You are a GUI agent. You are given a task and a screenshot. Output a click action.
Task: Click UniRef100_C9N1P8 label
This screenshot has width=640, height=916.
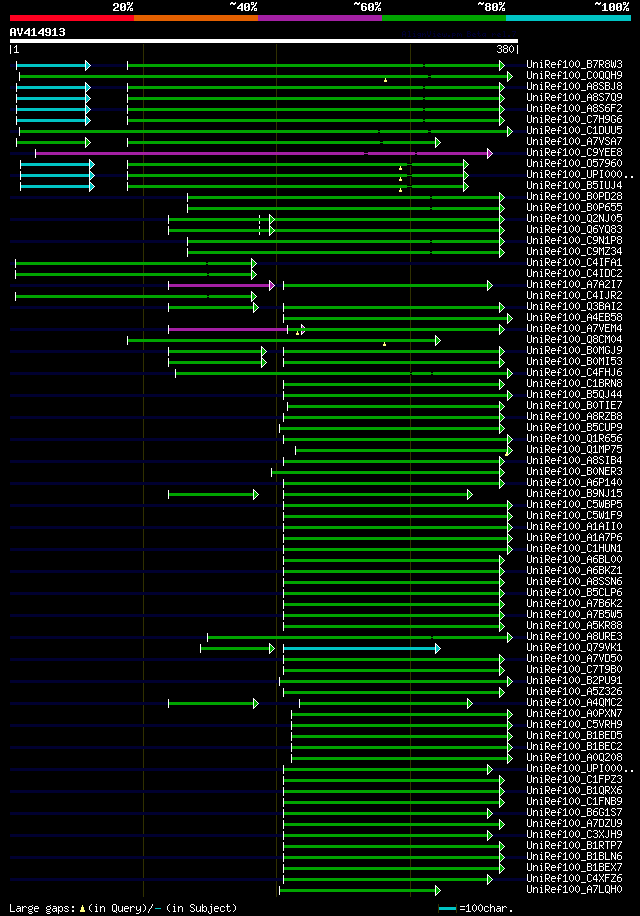coord(574,240)
